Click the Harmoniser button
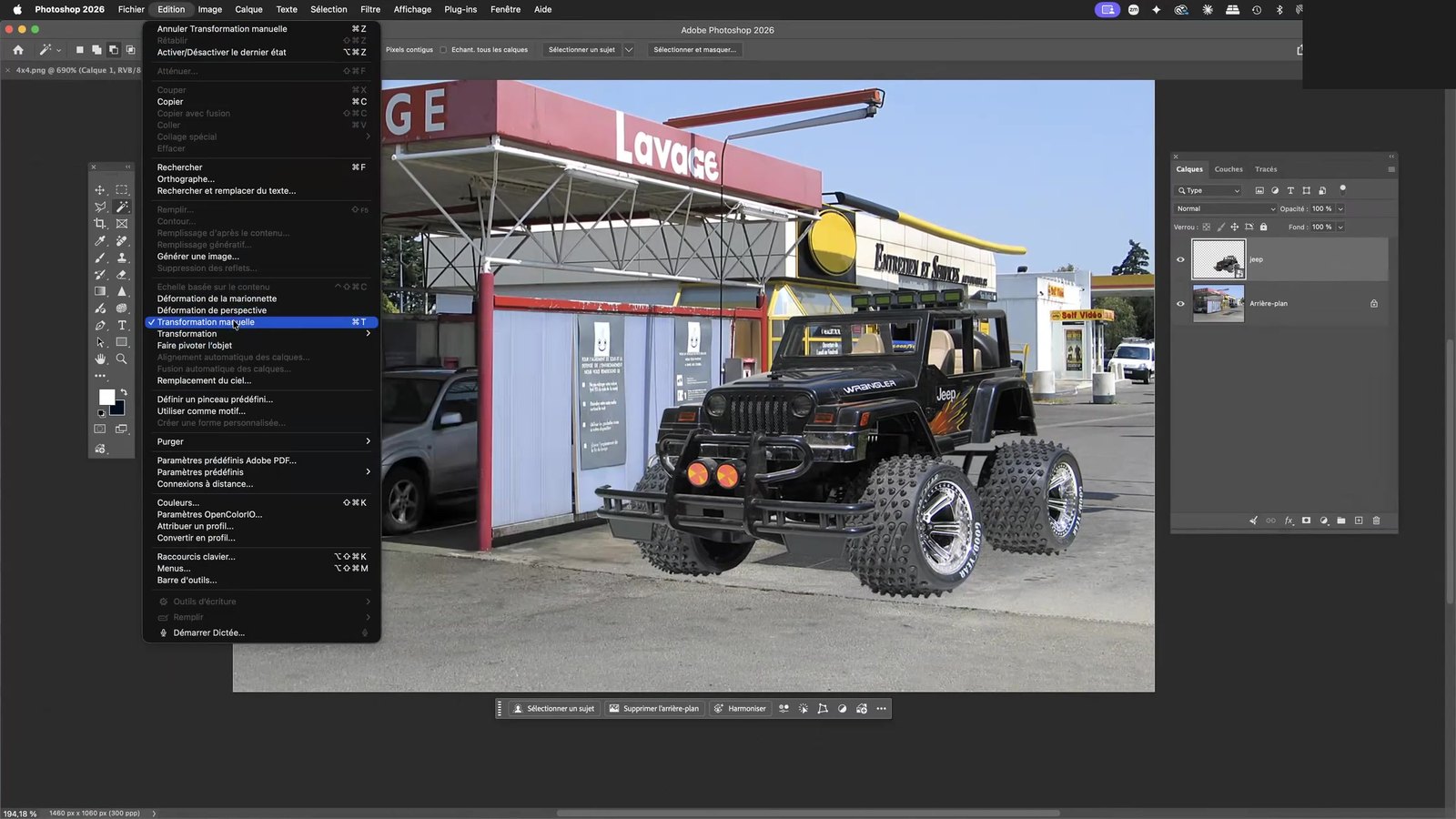This screenshot has height=819, width=1456. 740,709
